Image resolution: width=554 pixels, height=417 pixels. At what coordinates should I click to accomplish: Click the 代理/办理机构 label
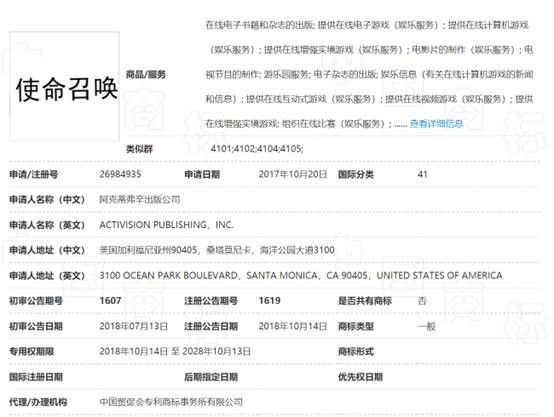(x=38, y=402)
